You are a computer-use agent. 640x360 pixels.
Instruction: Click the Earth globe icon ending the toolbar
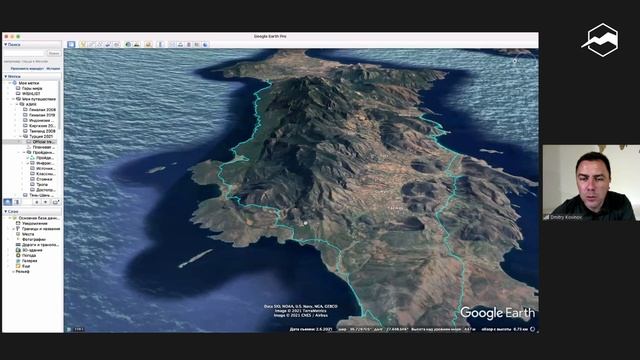205,44
